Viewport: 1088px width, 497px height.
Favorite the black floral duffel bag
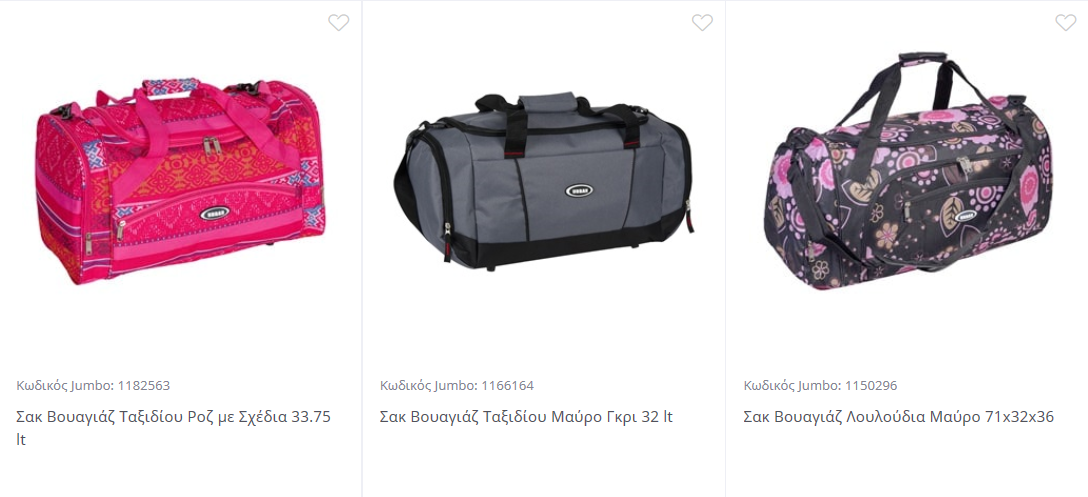1066,23
